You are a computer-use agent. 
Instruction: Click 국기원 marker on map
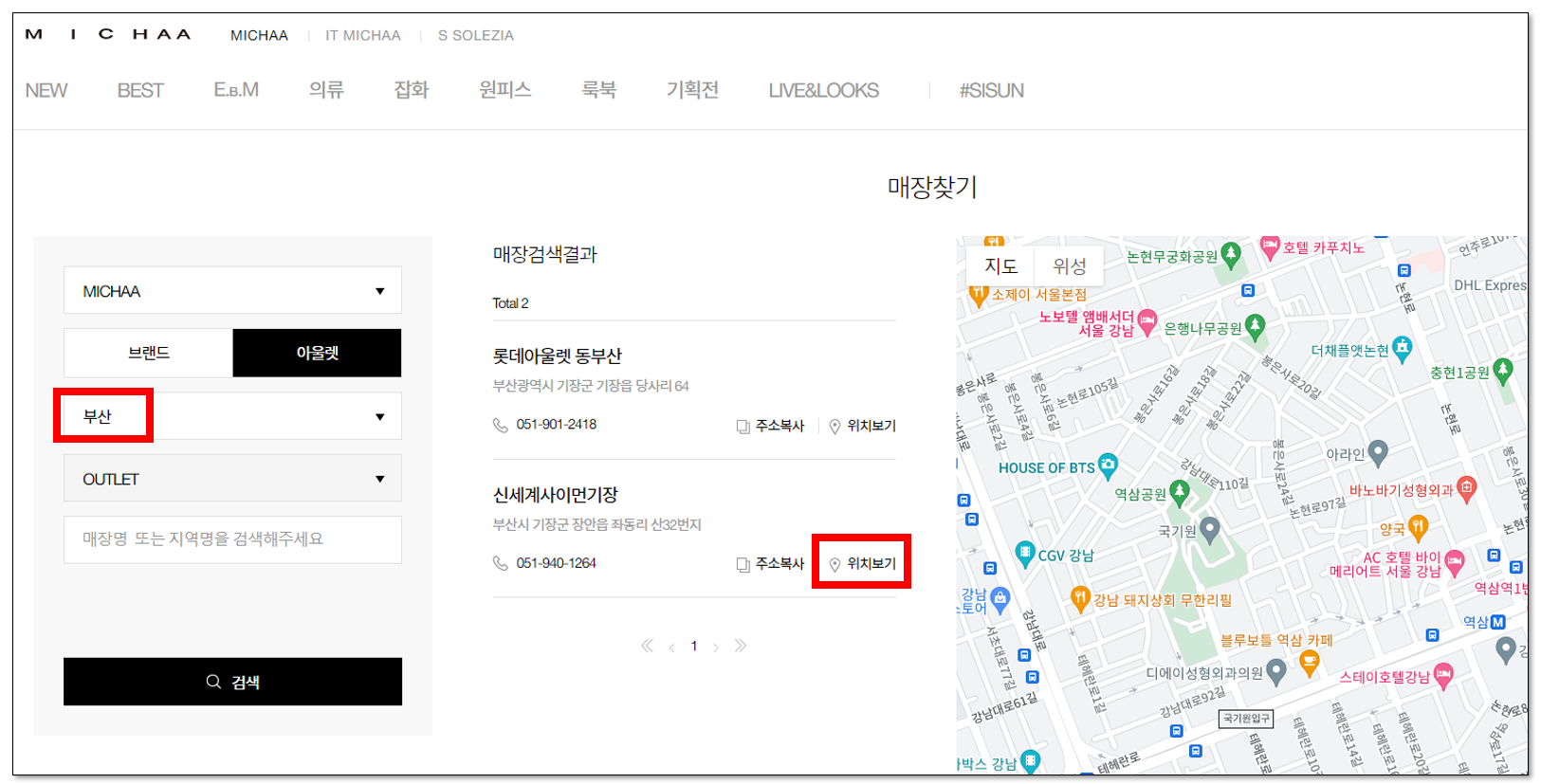[x=1209, y=528]
